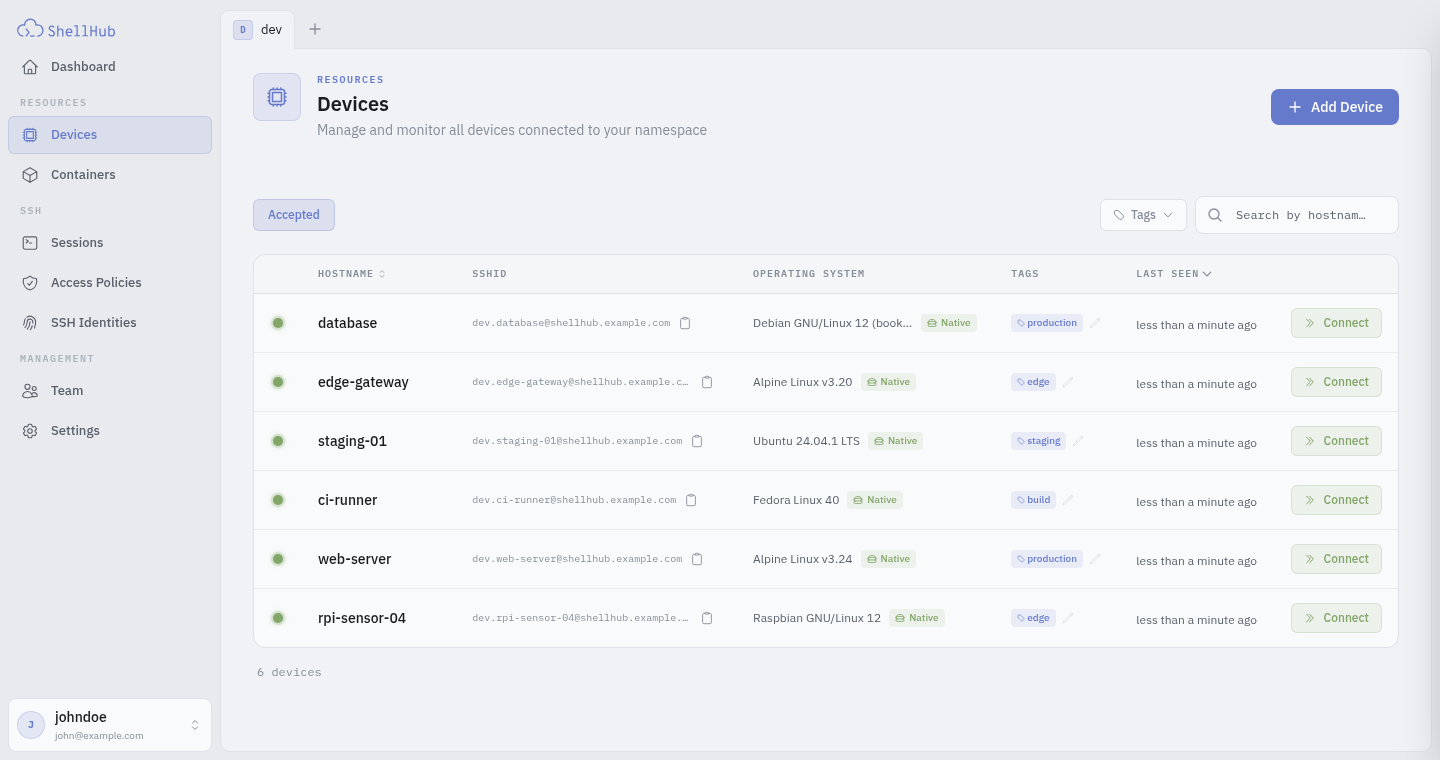Click the Containers cube icon
The height and width of the screenshot is (760, 1440).
coord(30,175)
